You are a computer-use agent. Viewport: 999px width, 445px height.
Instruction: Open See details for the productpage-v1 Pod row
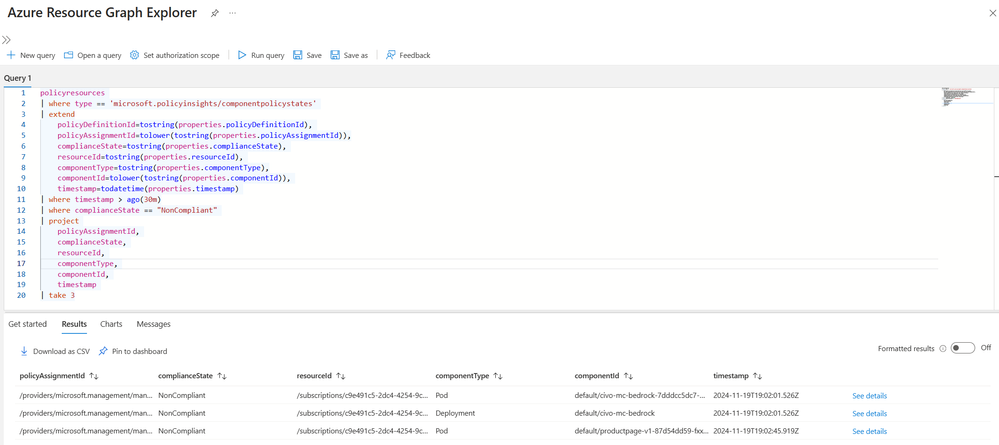pos(870,432)
